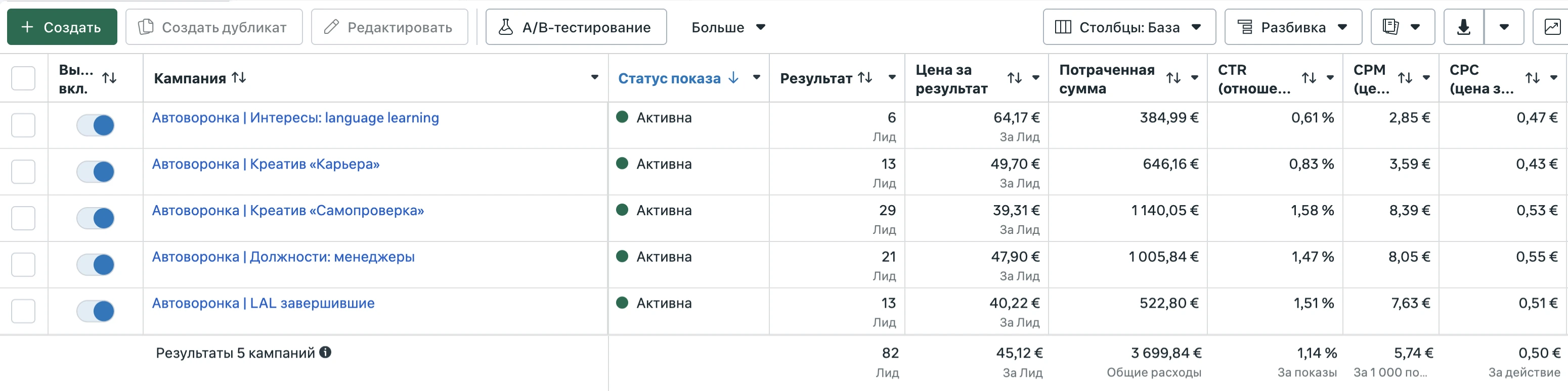Open Результат column dropdown arrow
The width and height of the screenshot is (1568, 391).
pos(892,77)
